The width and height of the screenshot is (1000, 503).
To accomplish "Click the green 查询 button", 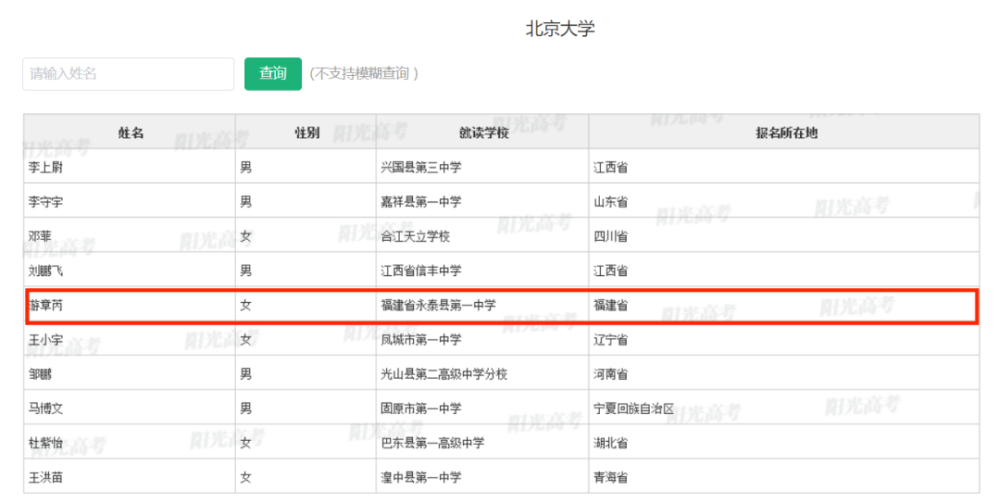I will pyautogui.click(x=273, y=73).
